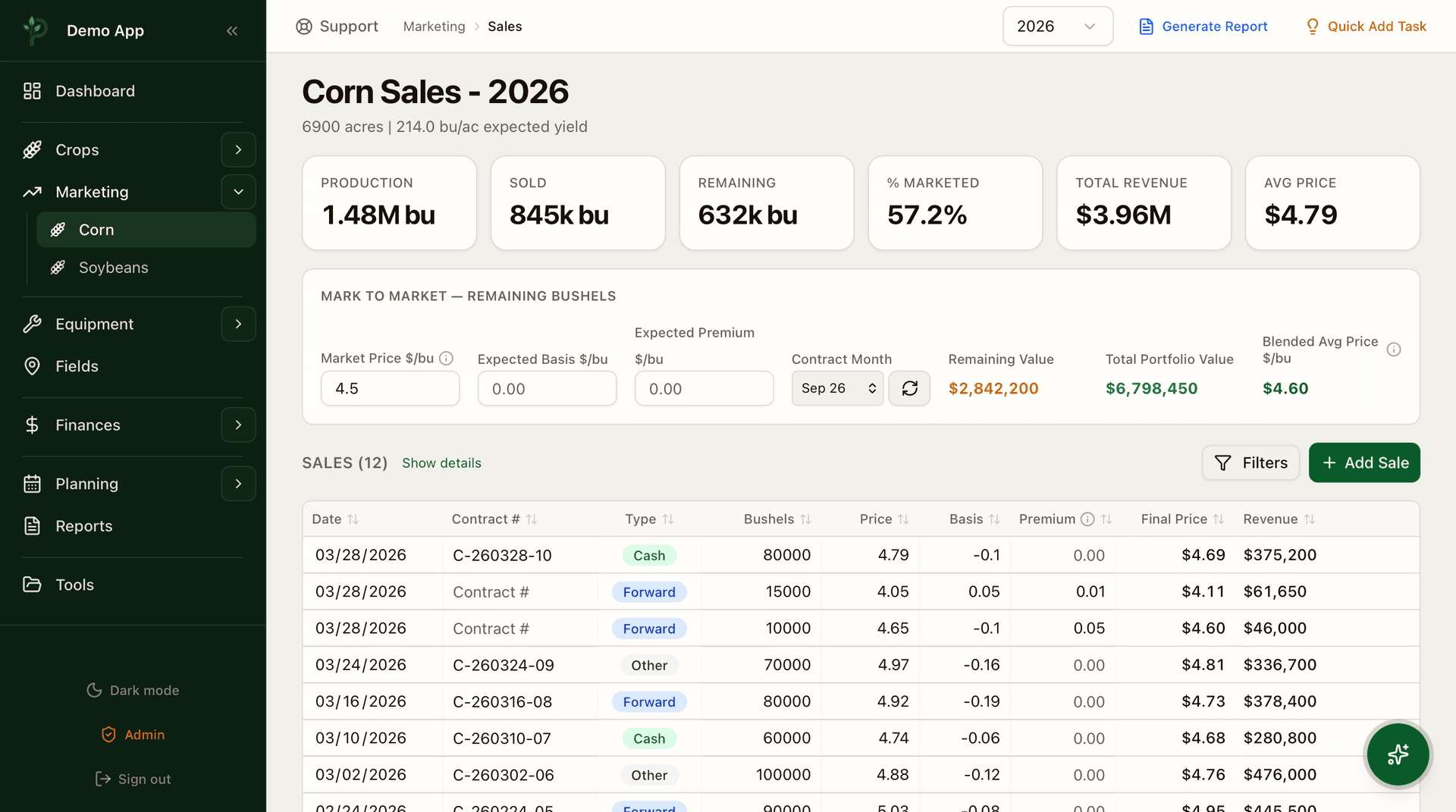Image resolution: width=1456 pixels, height=812 pixels.
Task: Collapse the sidebar using the double-chevron icon
Action: coord(232,30)
